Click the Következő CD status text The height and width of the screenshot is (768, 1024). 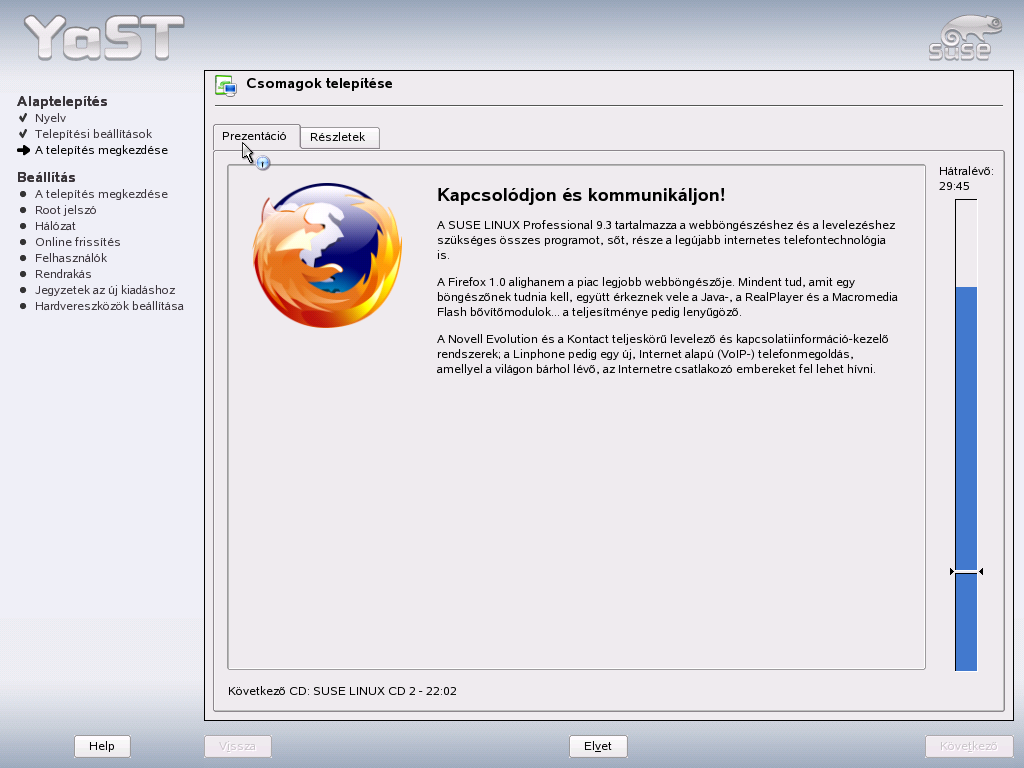(342, 691)
